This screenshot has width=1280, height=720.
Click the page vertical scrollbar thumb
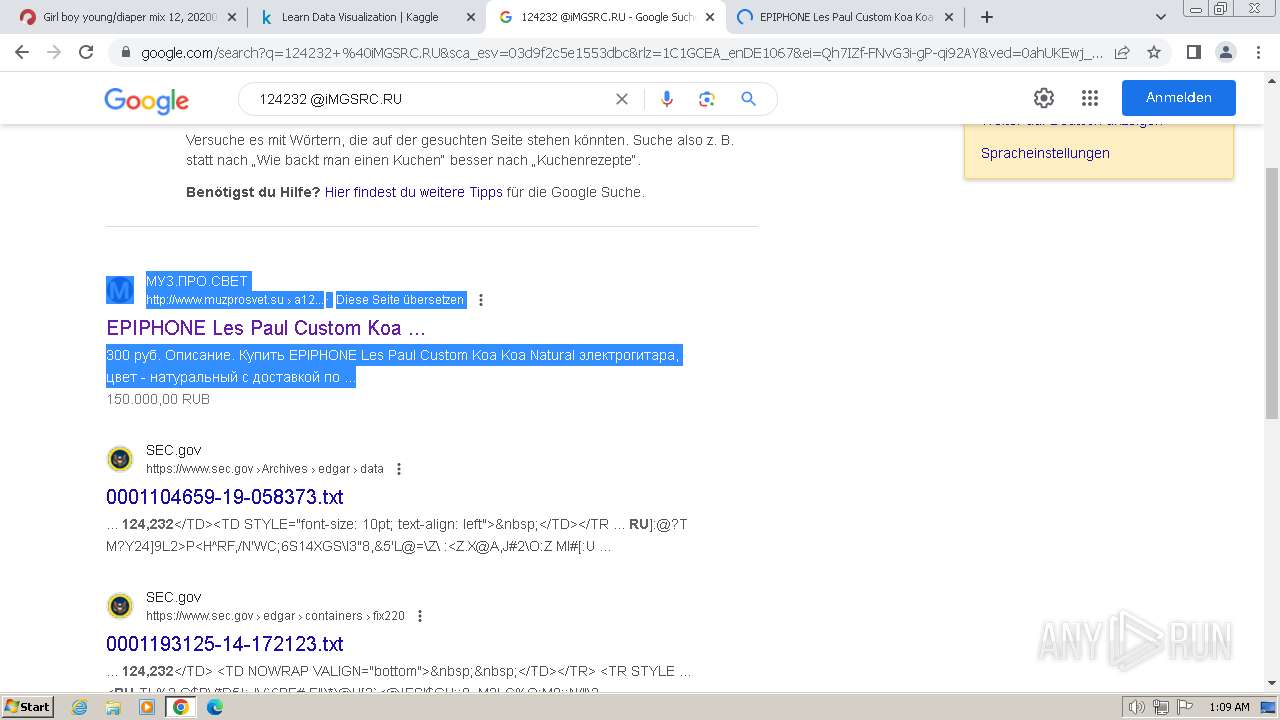click(1272, 293)
